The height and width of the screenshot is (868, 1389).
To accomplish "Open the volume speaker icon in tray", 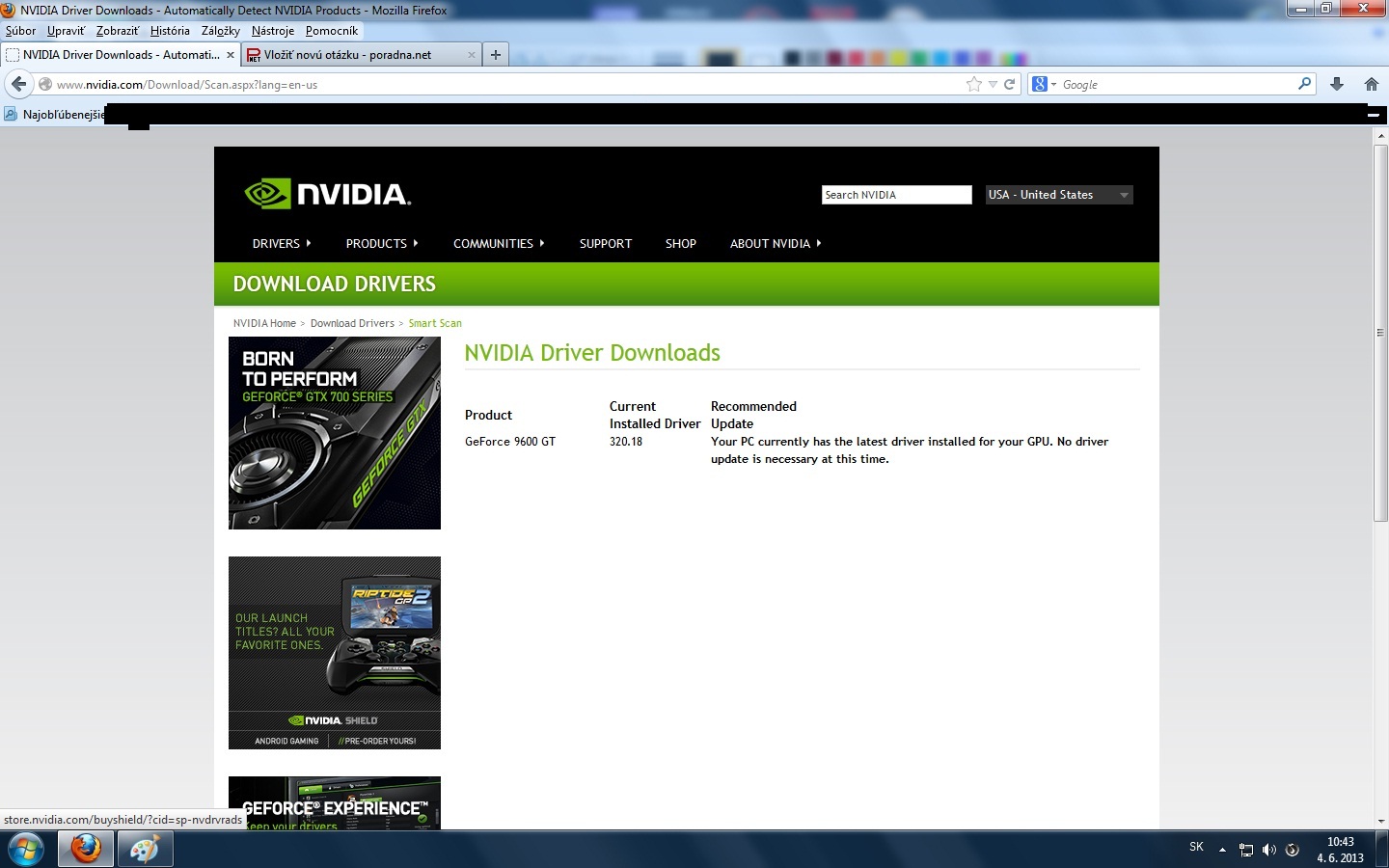I will tap(1269, 850).
